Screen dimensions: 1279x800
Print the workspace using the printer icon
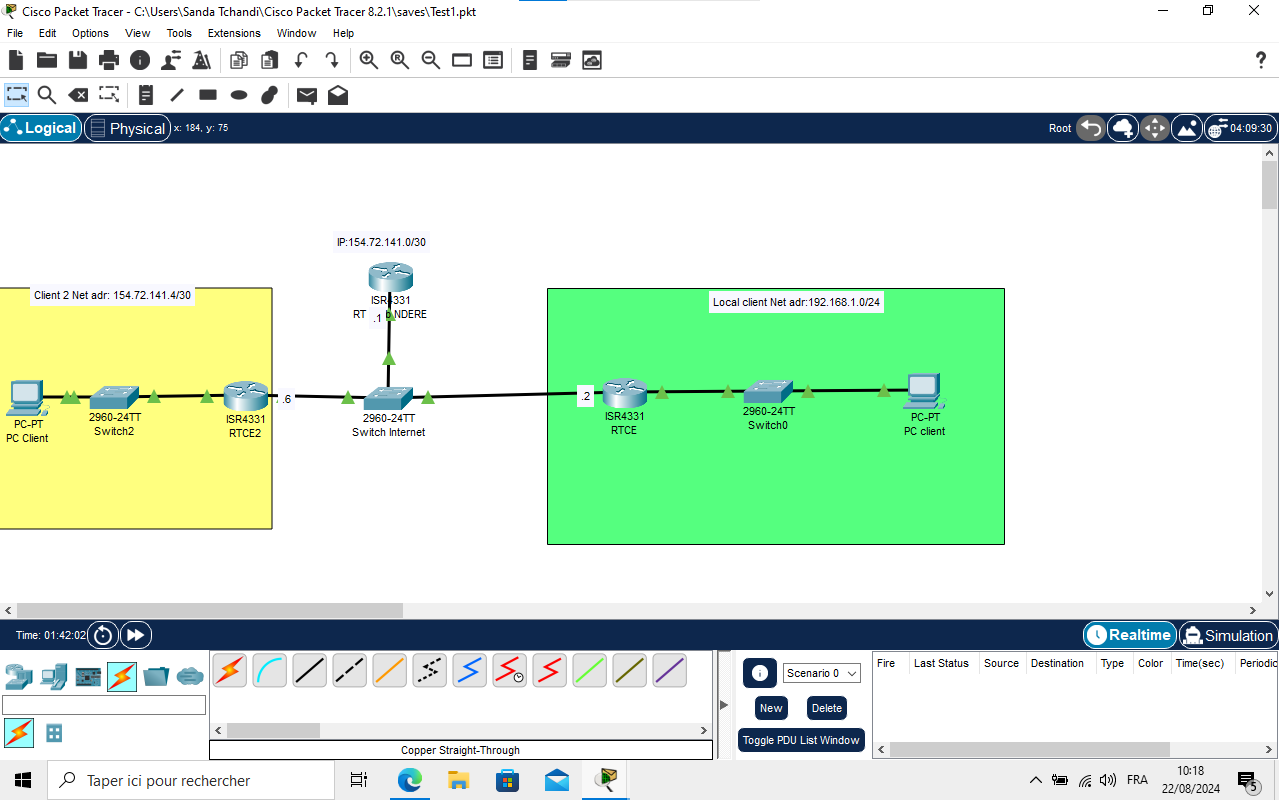pos(109,61)
